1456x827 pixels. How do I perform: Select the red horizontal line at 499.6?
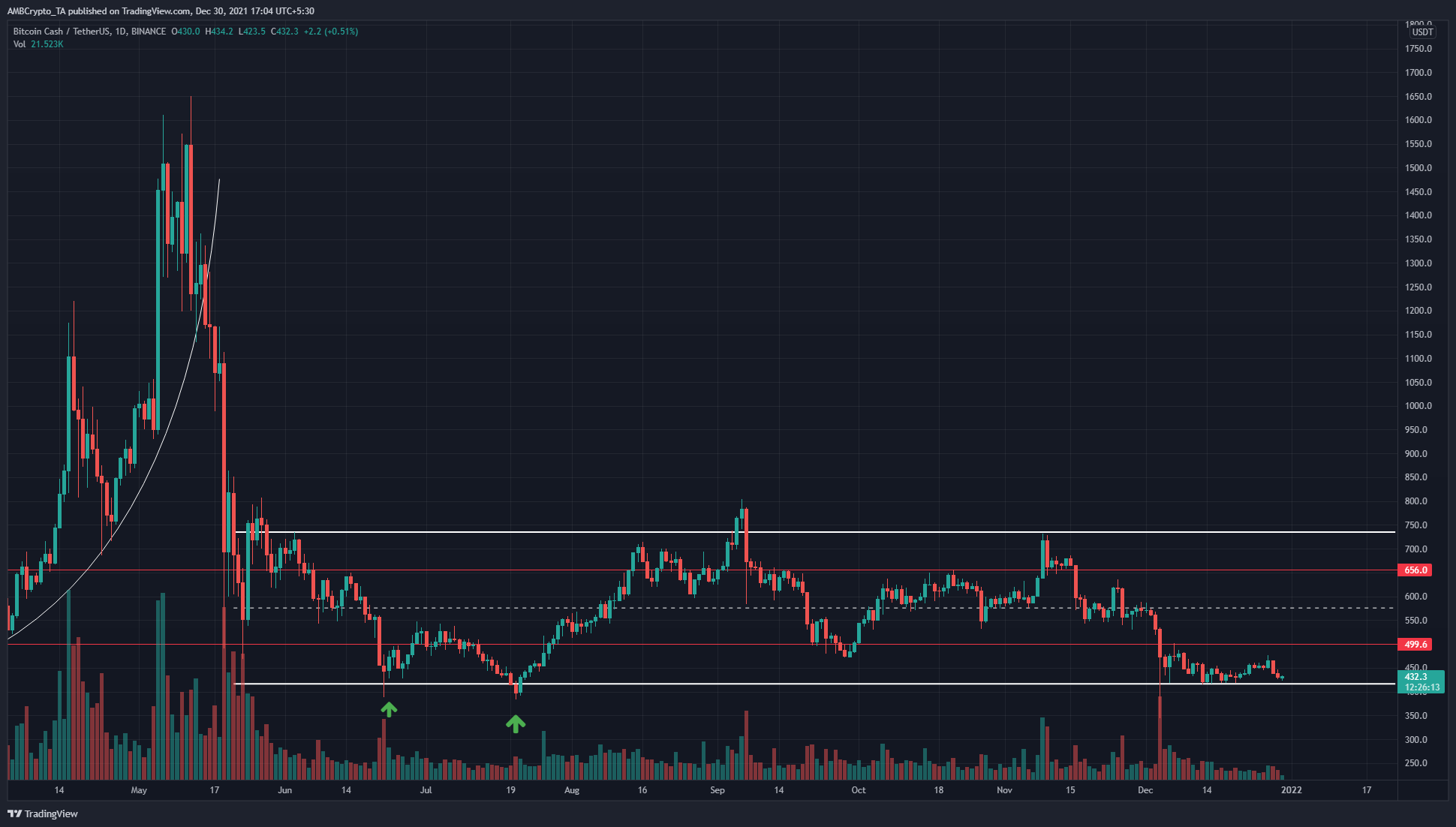(702, 645)
